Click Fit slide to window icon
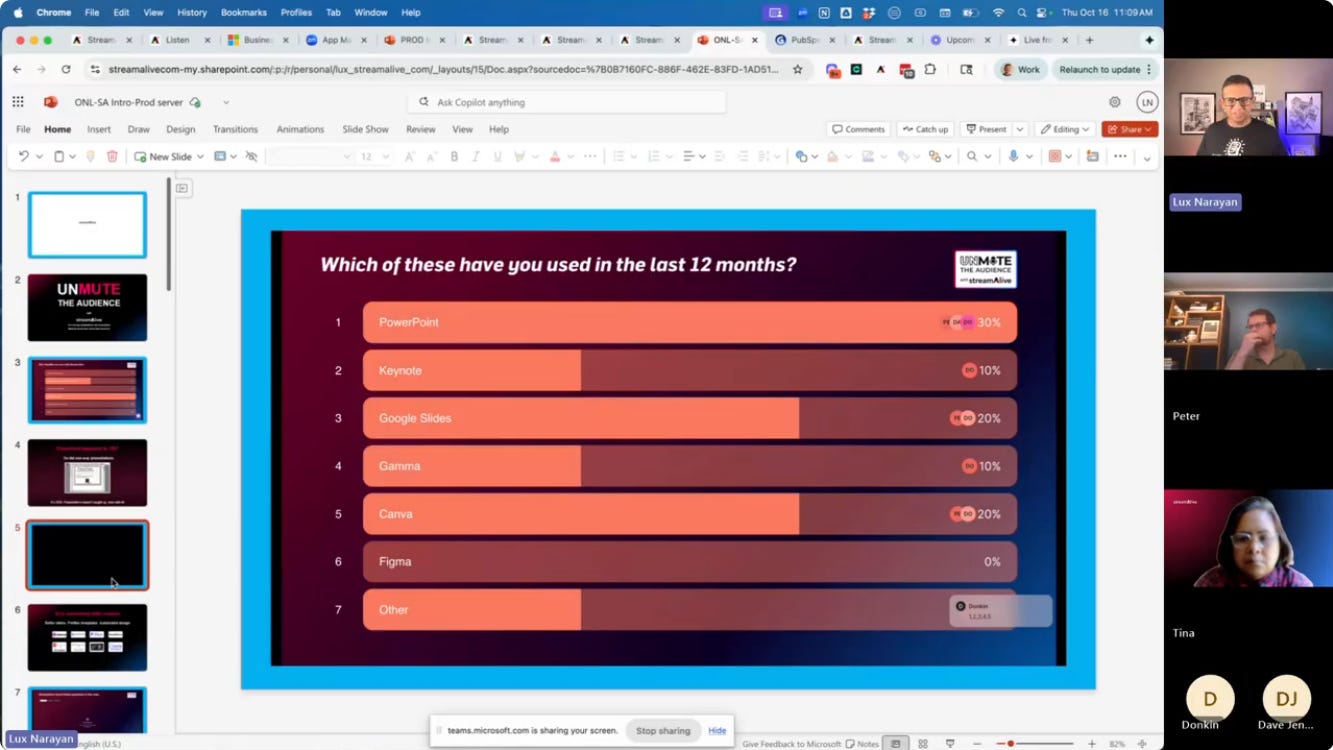This screenshot has width=1333, height=750. (x=1142, y=744)
